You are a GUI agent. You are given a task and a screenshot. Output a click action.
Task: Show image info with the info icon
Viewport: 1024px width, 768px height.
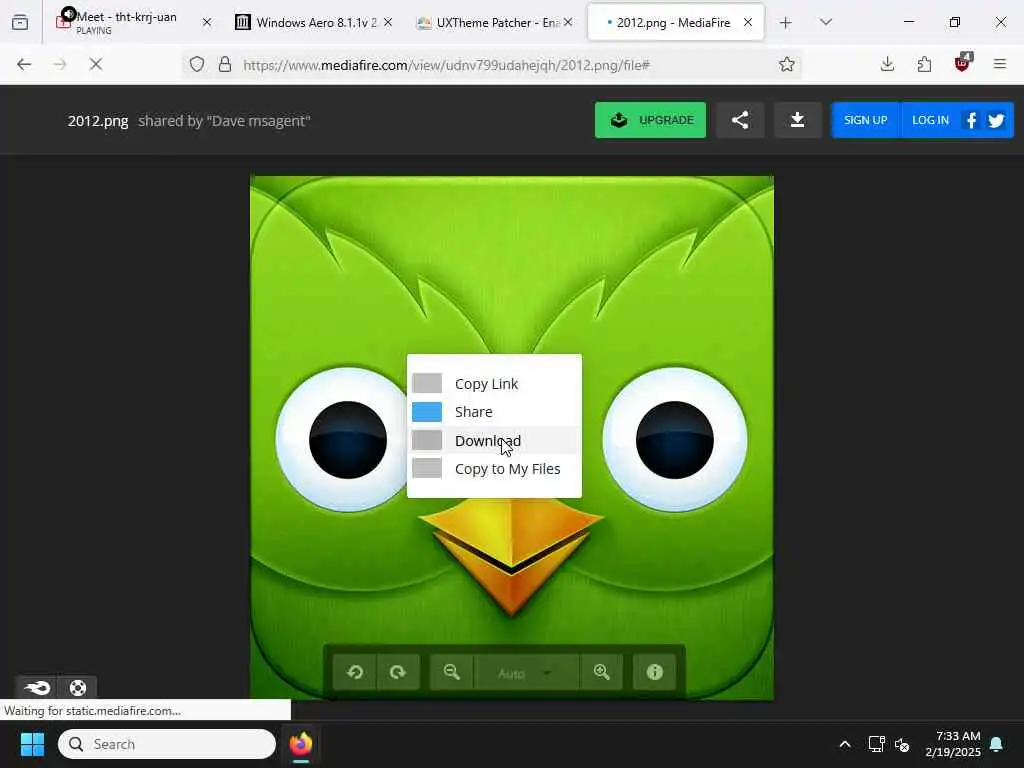click(x=654, y=672)
